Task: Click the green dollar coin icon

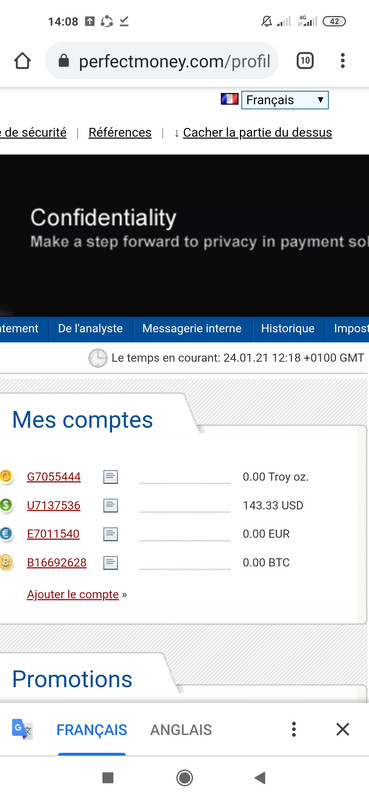Action: pos(6,506)
